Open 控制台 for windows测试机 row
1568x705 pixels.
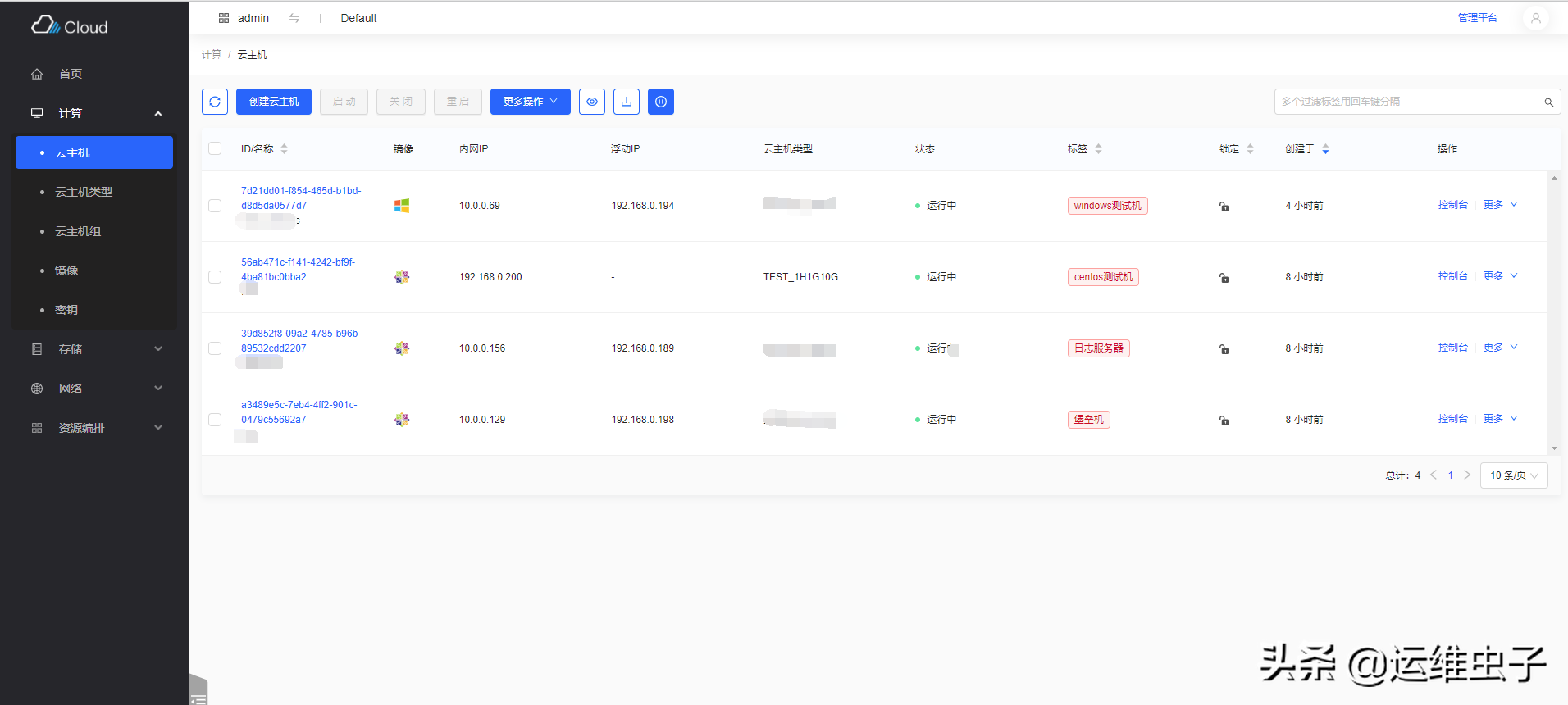point(1452,205)
